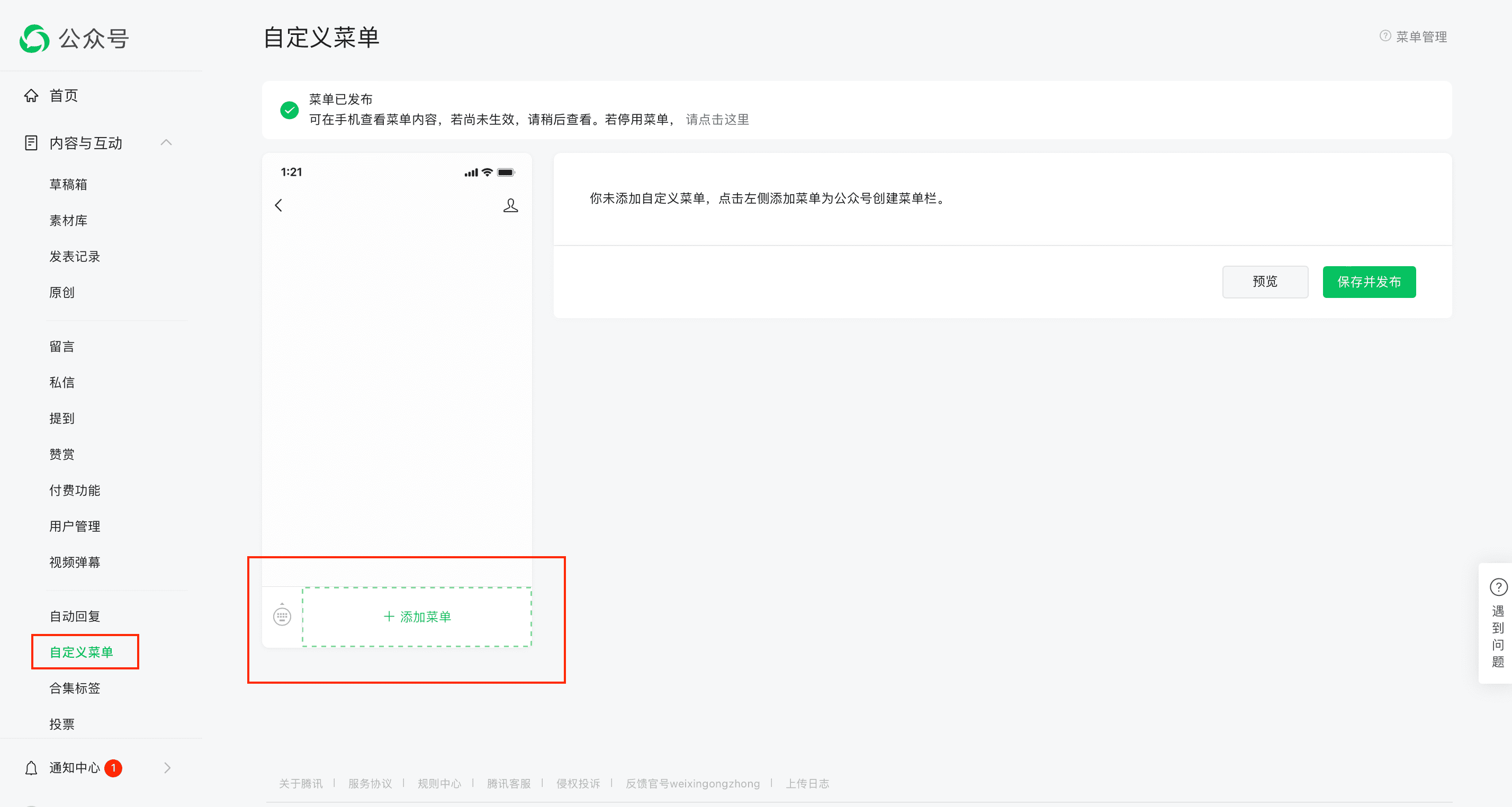1512x807 pixels.
Task: Open 首页 home icon in sidebar
Action: 31,95
